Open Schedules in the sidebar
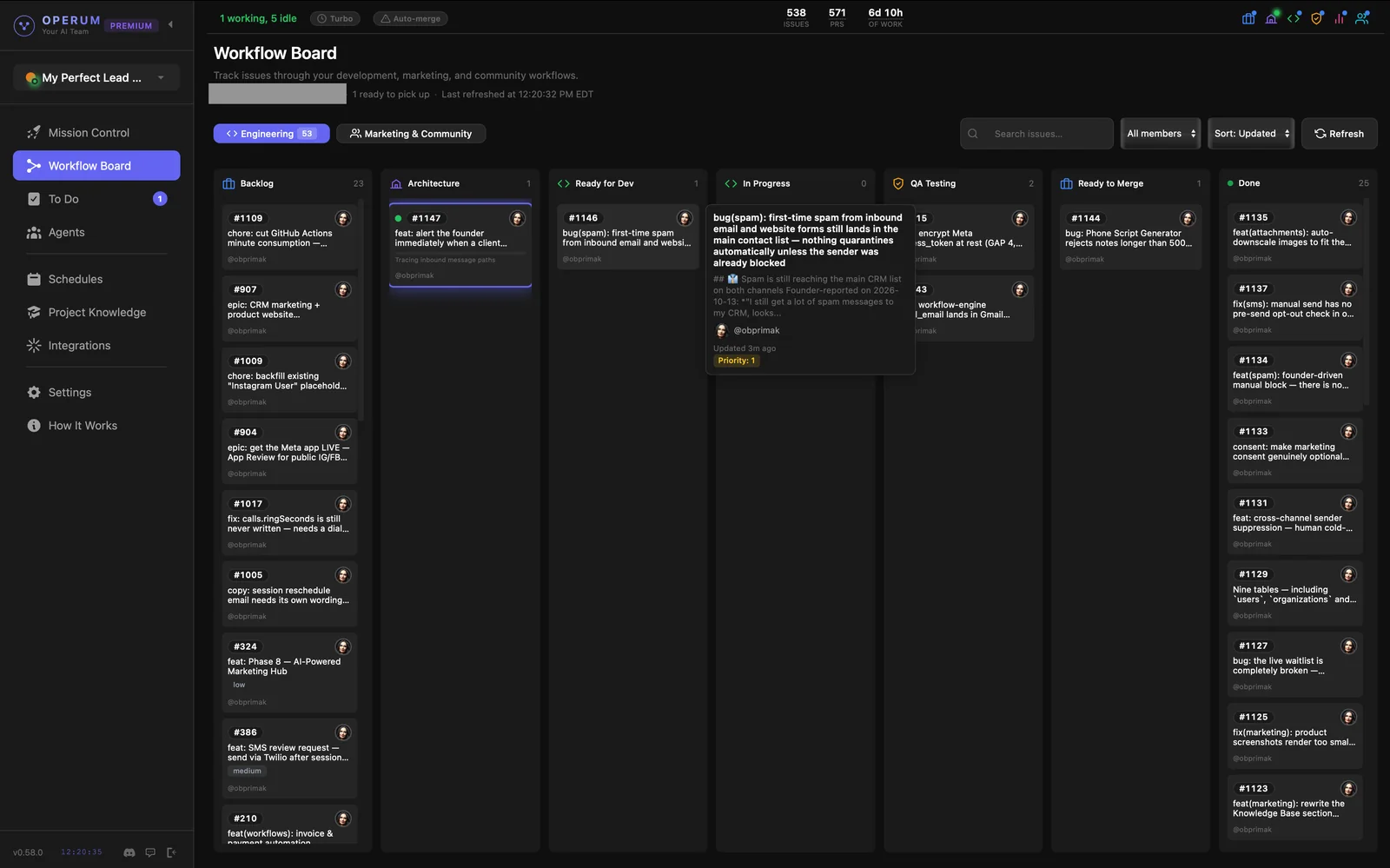This screenshot has width=1390, height=868. point(96,279)
